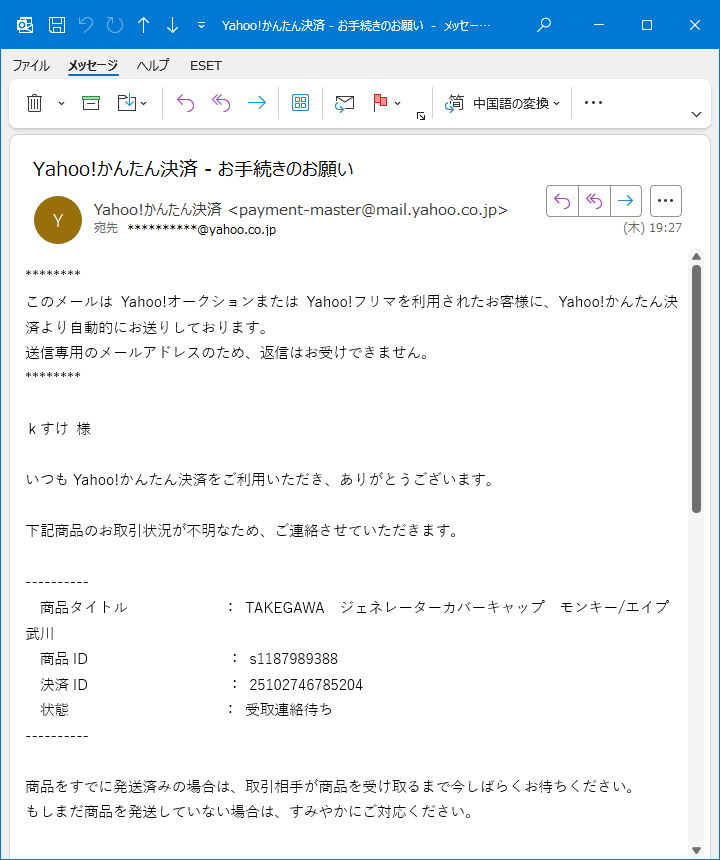720x860 pixels.
Task: Archive the message with the archive icon
Action: [91, 103]
